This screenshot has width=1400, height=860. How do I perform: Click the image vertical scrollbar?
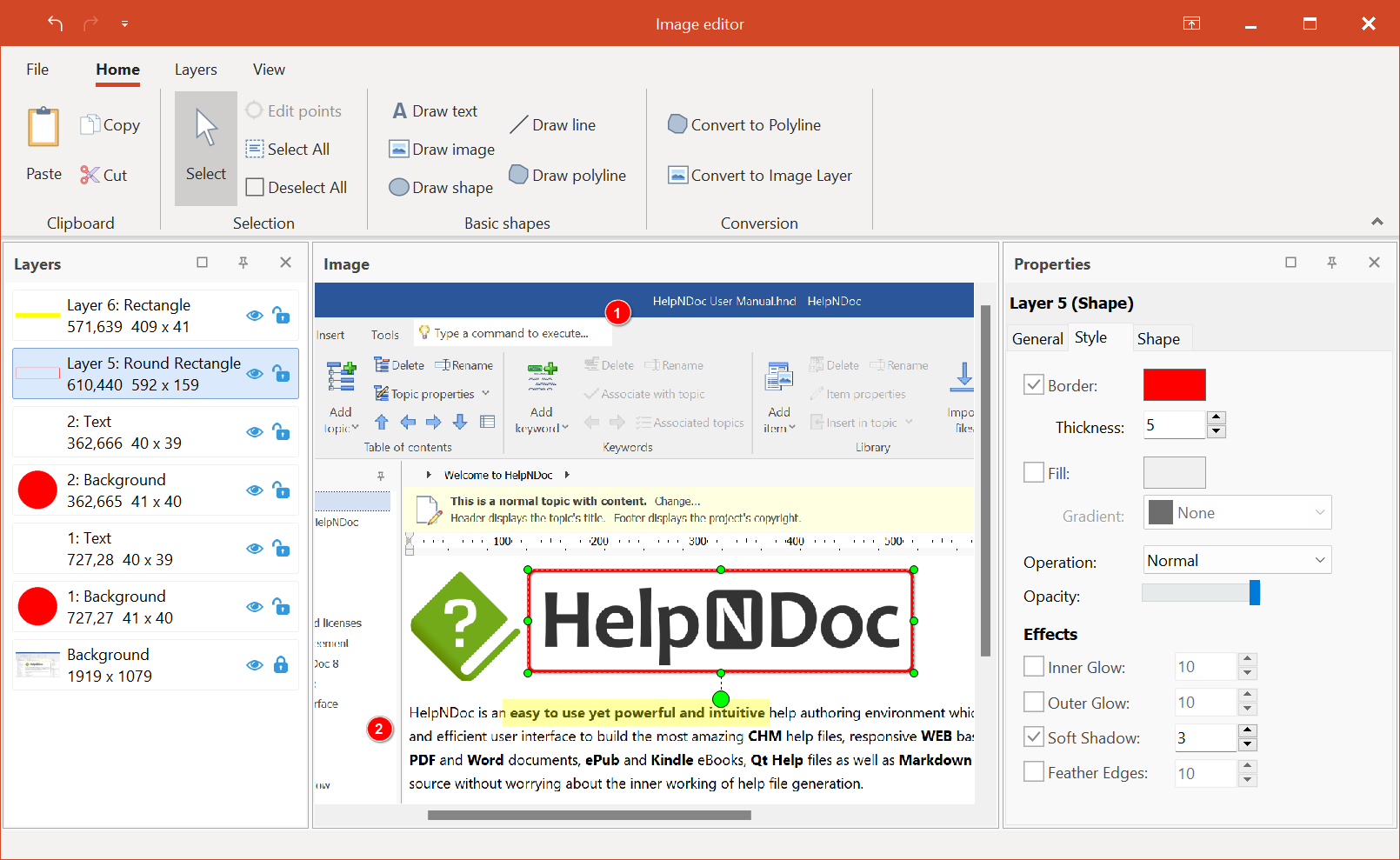click(x=985, y=480)
